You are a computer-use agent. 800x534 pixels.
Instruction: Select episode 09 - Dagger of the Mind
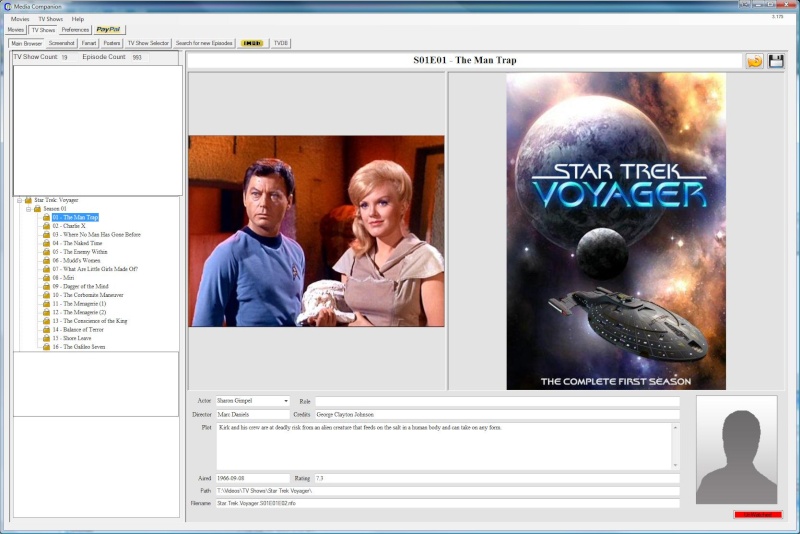80,287
